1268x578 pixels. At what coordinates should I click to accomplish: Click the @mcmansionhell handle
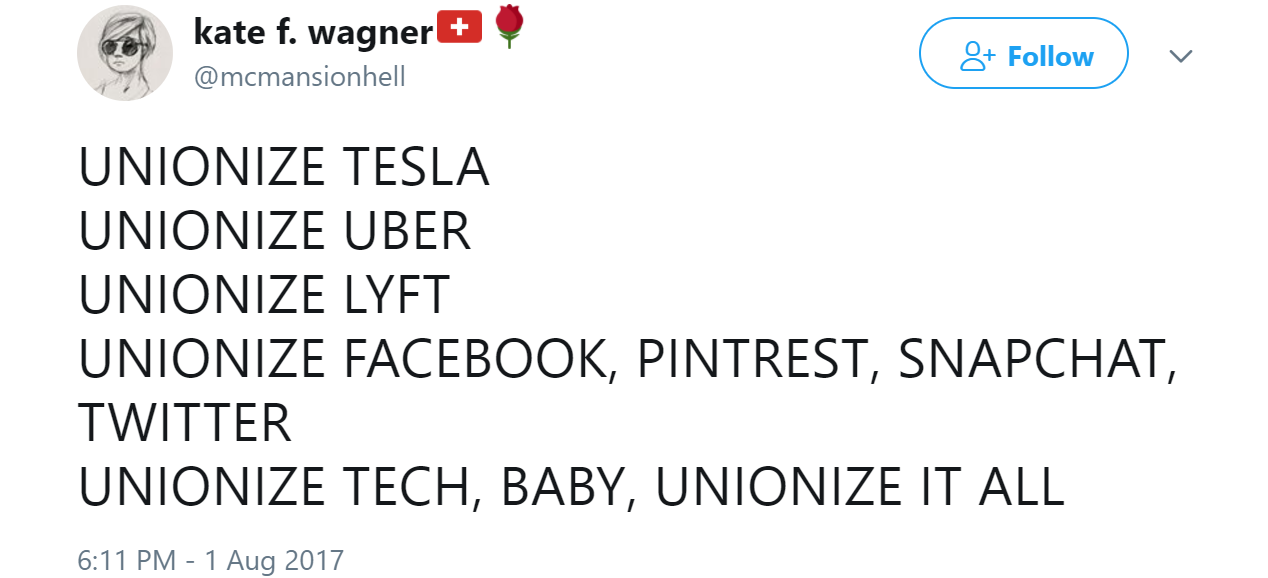tap(299, 76)
